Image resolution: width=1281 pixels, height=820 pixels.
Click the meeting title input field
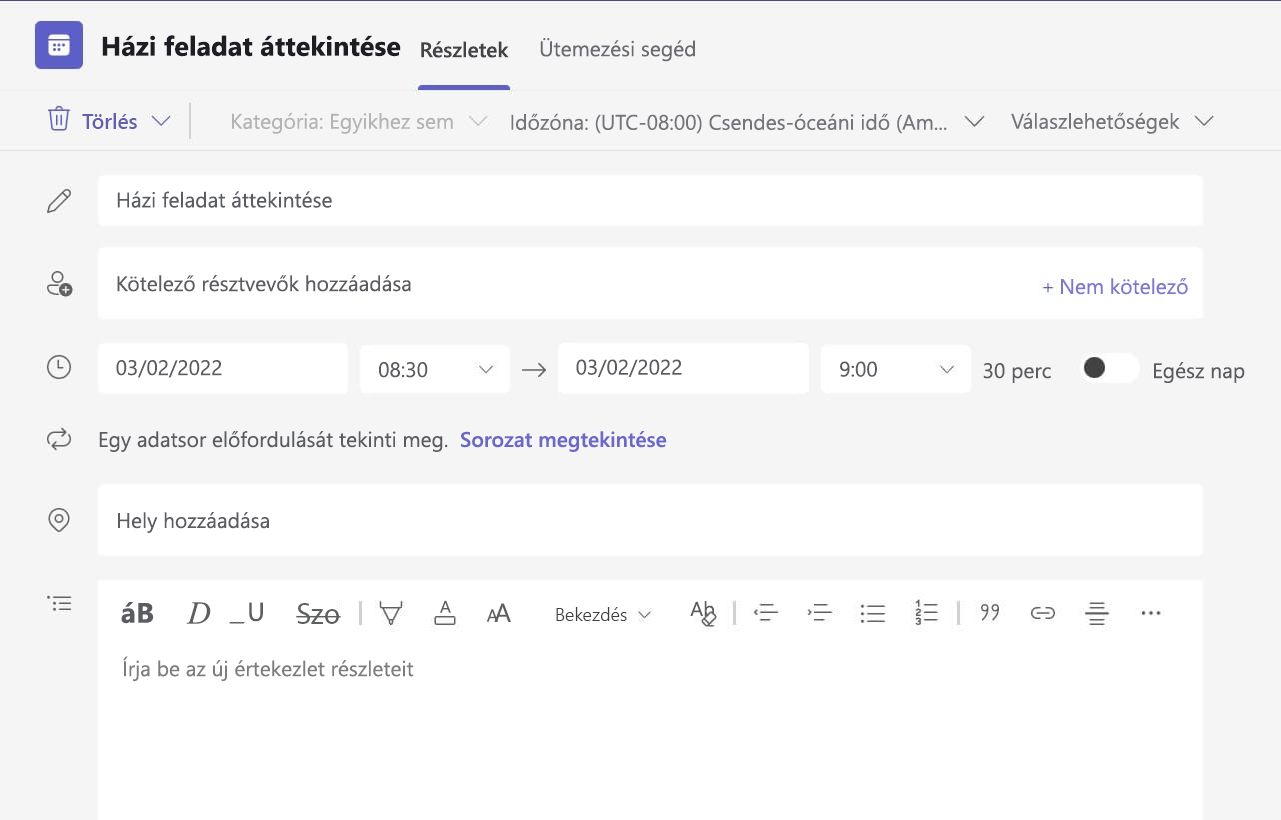(650, 200)
